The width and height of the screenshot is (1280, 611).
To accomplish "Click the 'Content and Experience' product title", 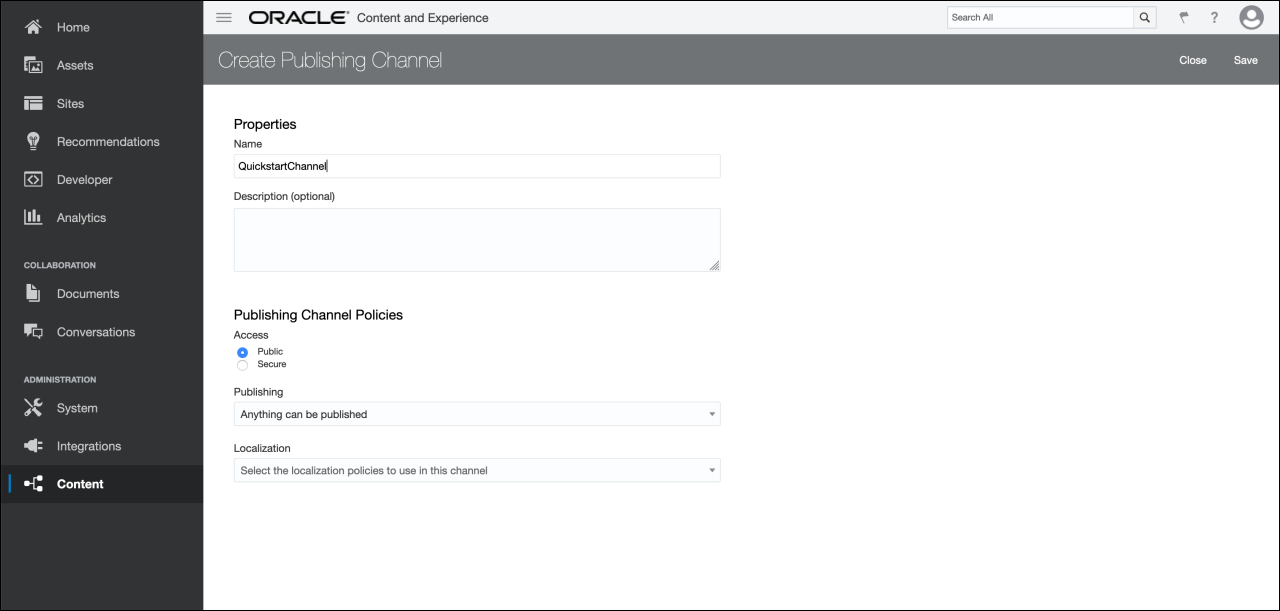I will click(x=423, y=17).
